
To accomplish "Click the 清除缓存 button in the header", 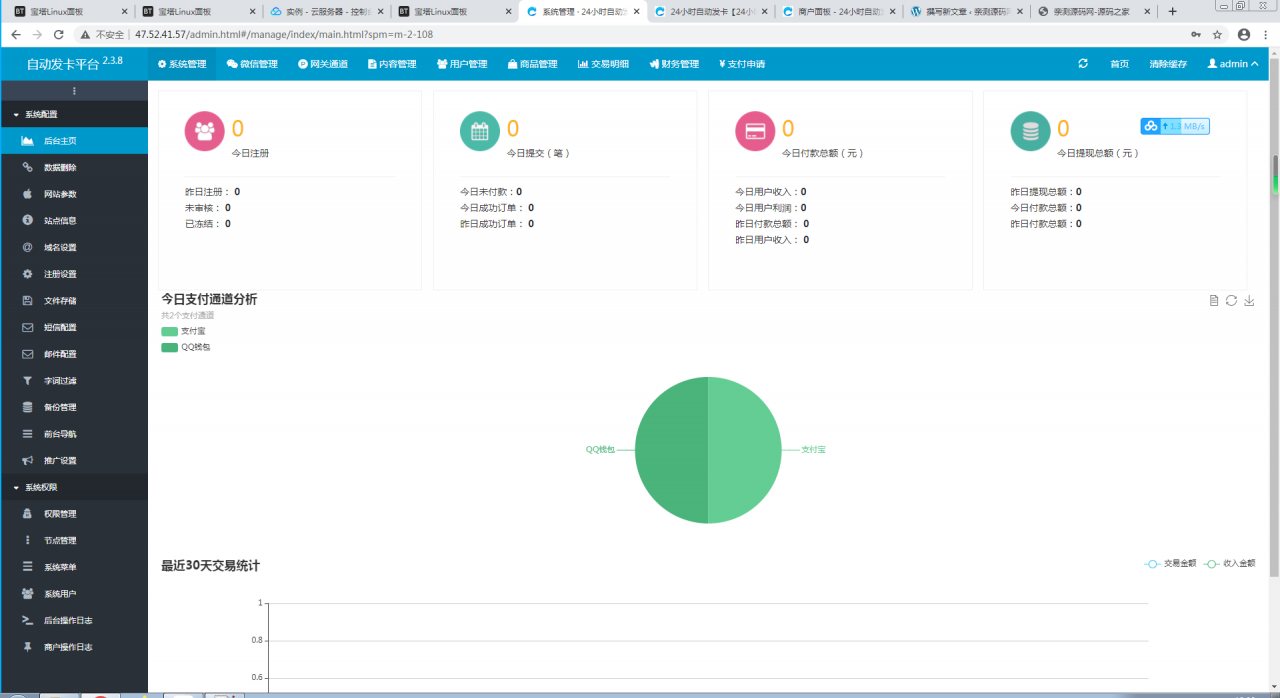I will 1168,64.
